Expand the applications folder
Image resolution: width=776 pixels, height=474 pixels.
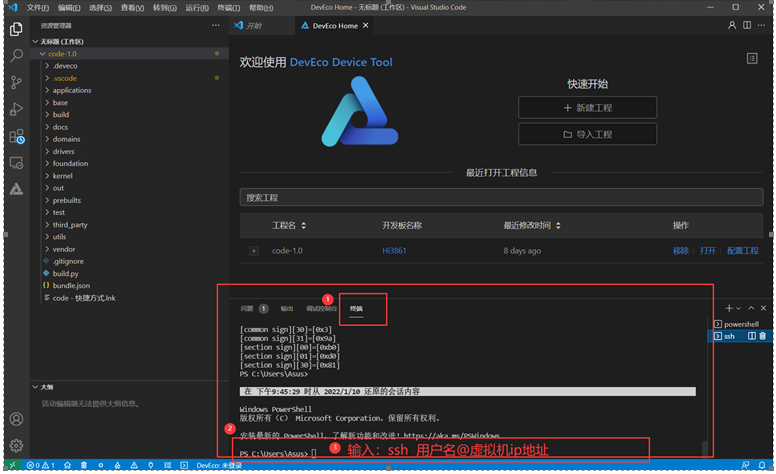(72, 90)
